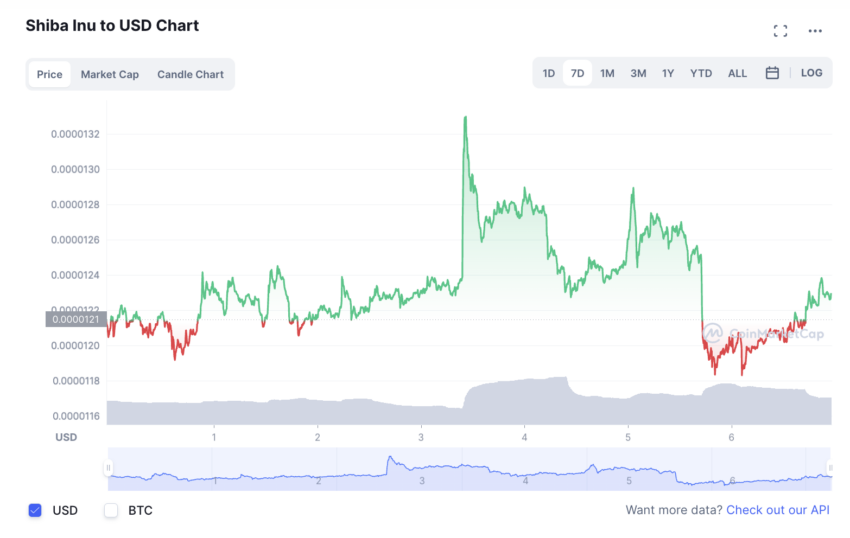The image size is (850, 538).
Task: Select the 3M time range
Action: [x=638, y=73]
